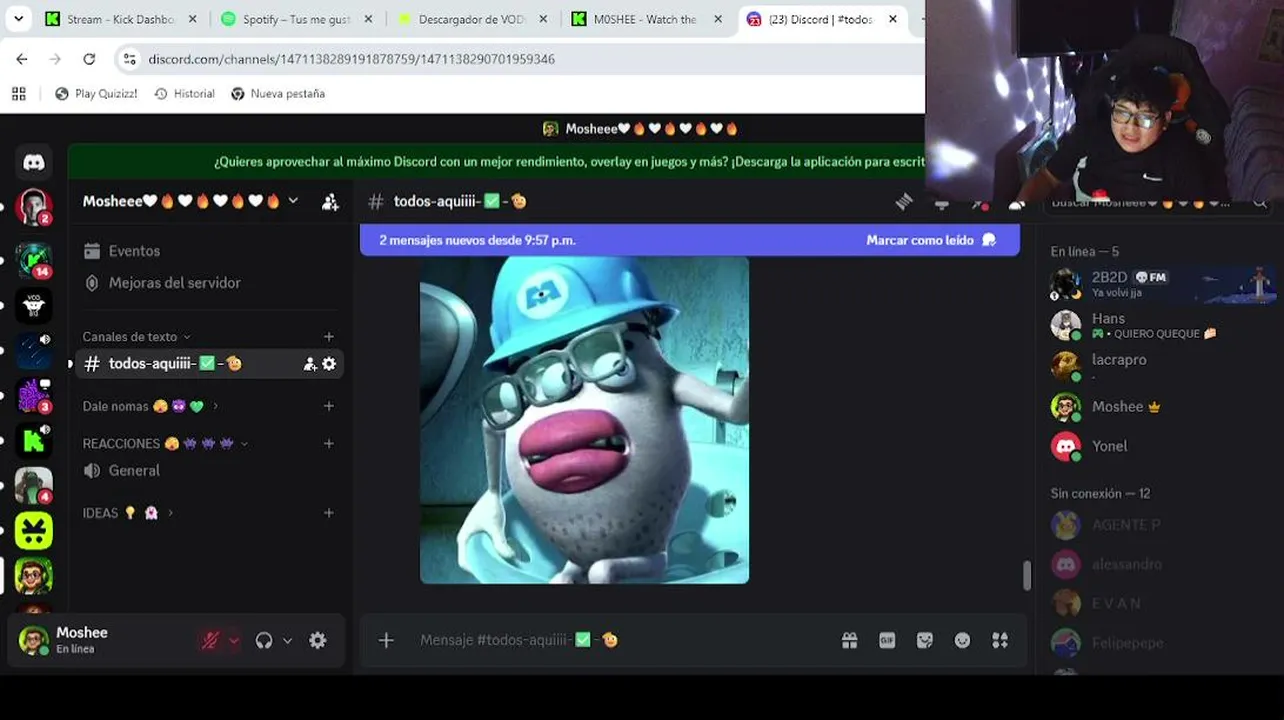Open offline member AGENTE P
Image resolution: width=1284 pixels, height=720 pixels.
click(1162, 525)
